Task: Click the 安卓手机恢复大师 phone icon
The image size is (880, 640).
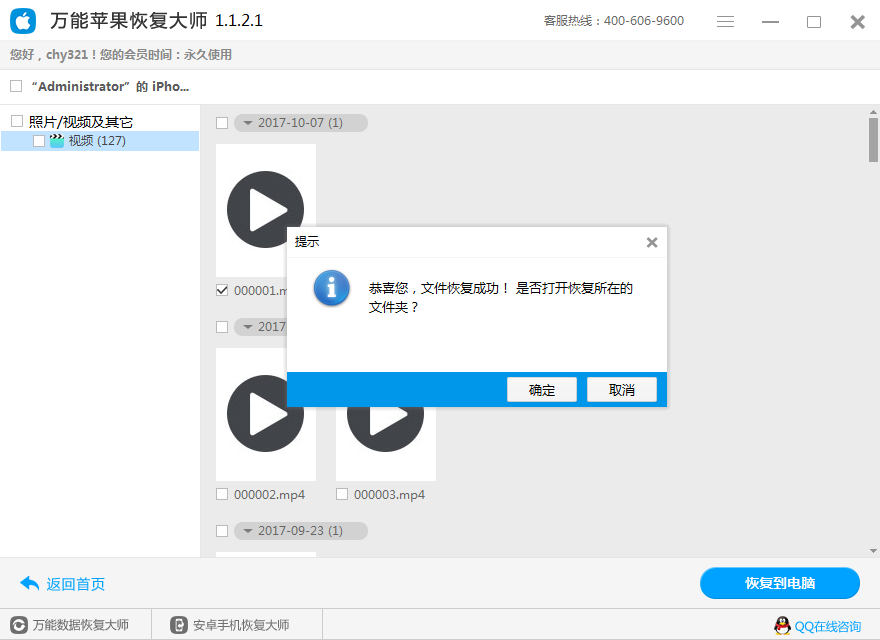Action: click(178, 625)
